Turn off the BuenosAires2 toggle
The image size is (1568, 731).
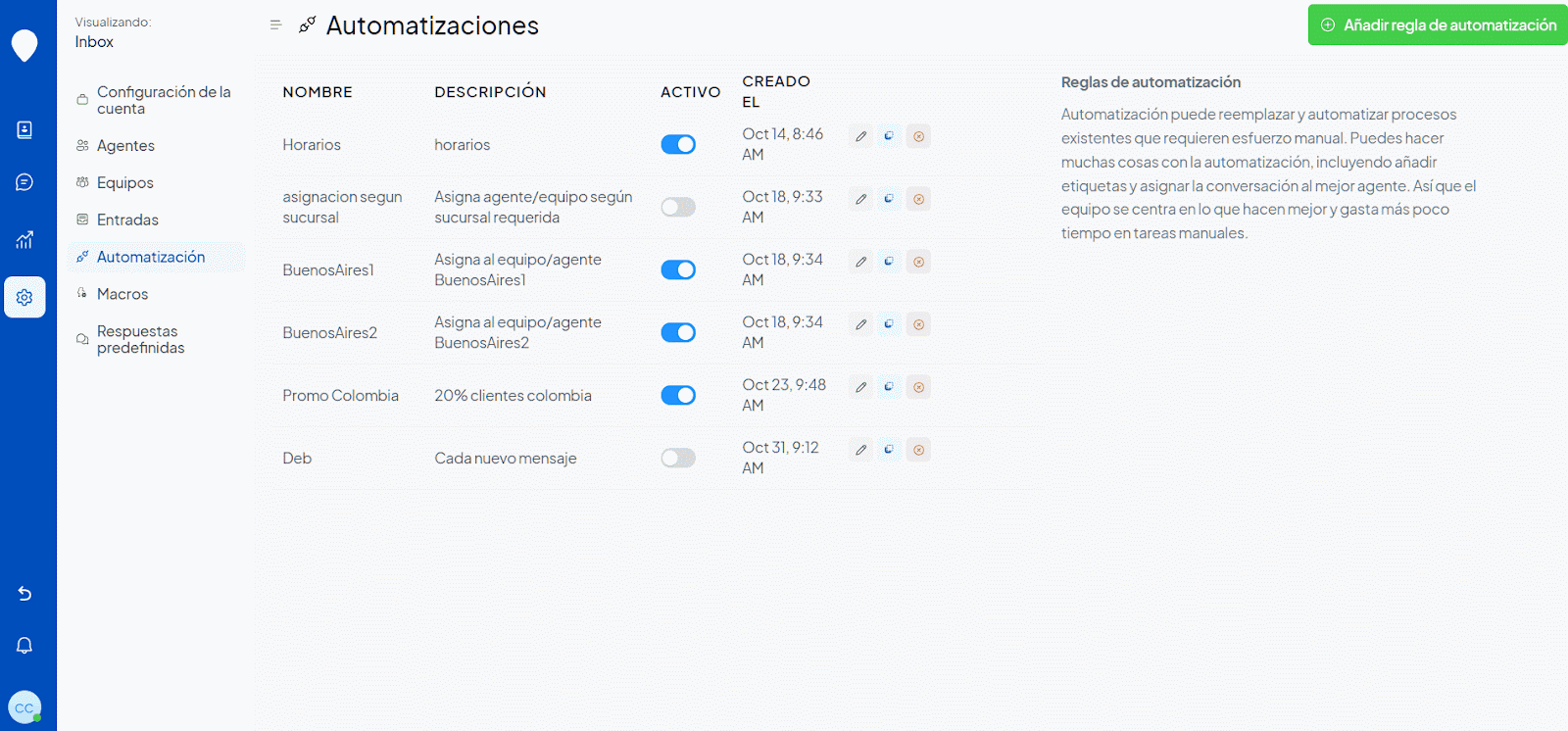(678, 332)
